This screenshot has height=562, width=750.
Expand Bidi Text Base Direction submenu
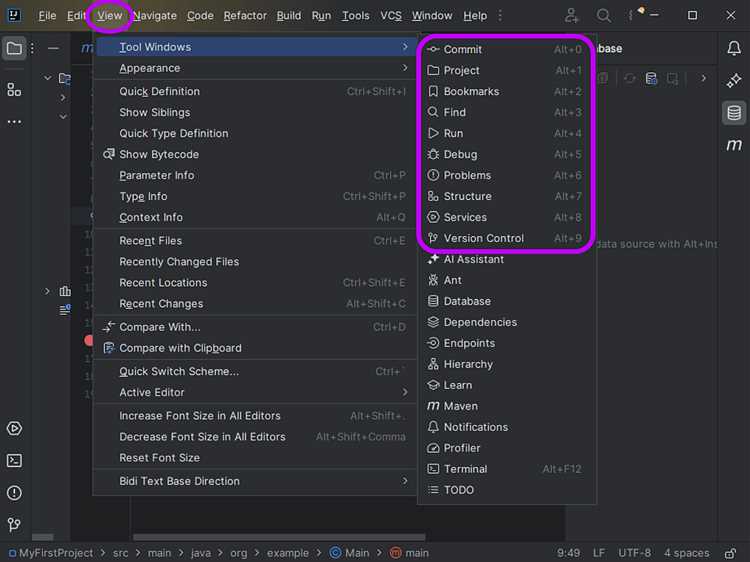pos(255,481)
